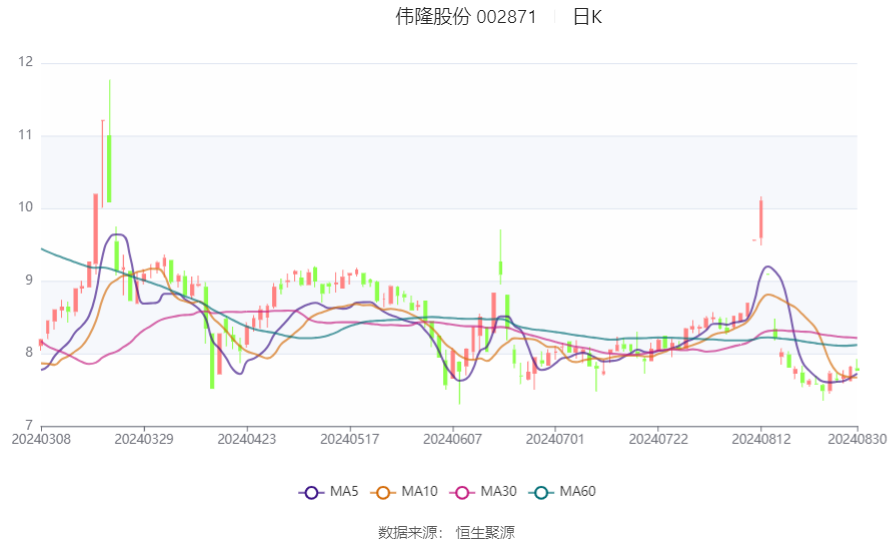Image resolution: width=893 pixels, height=542 pixels.
Task: Toggle the MA30 legend series
Action: tap(483, 492)
